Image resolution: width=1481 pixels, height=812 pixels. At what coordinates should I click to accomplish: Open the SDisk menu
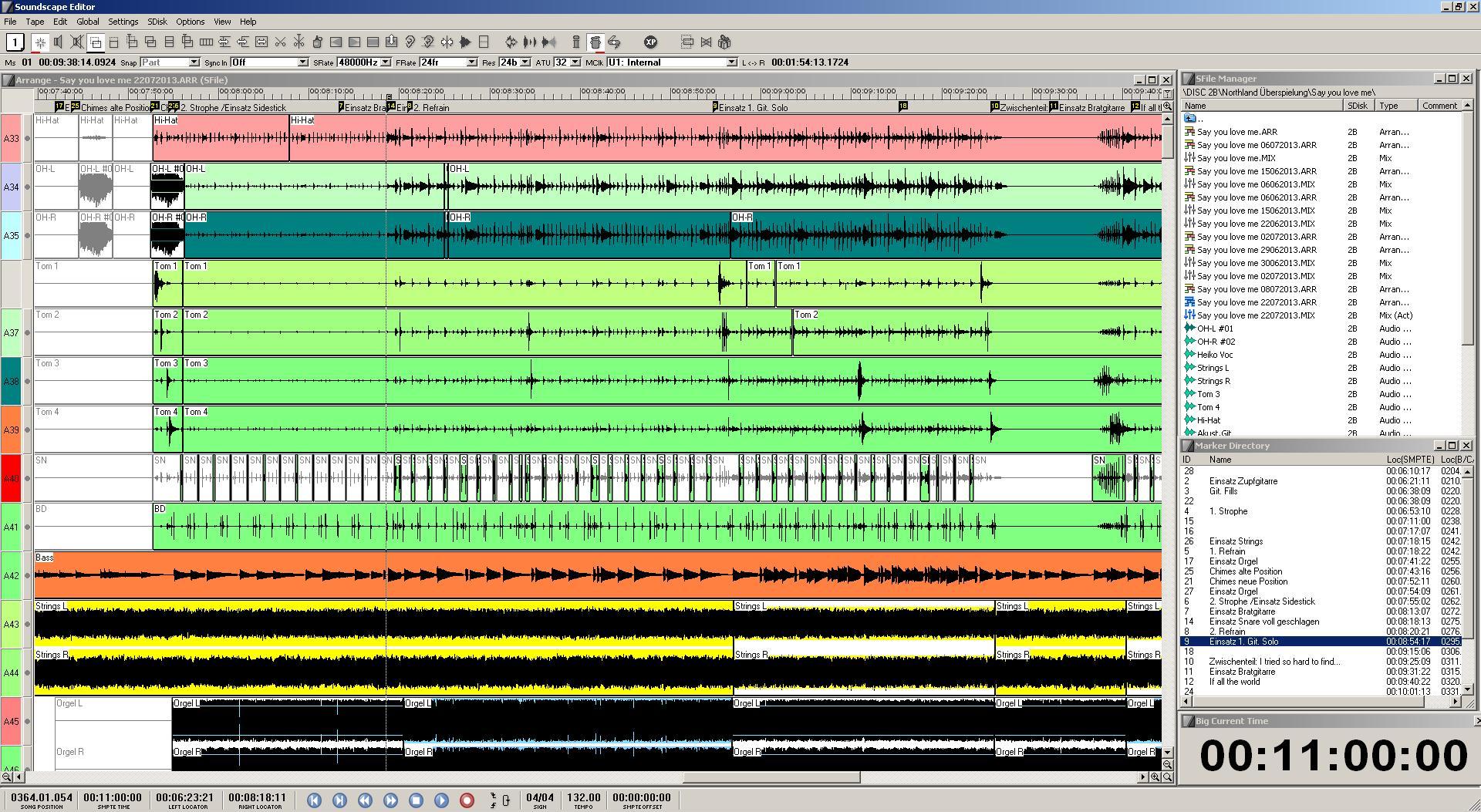pos(157,22)
